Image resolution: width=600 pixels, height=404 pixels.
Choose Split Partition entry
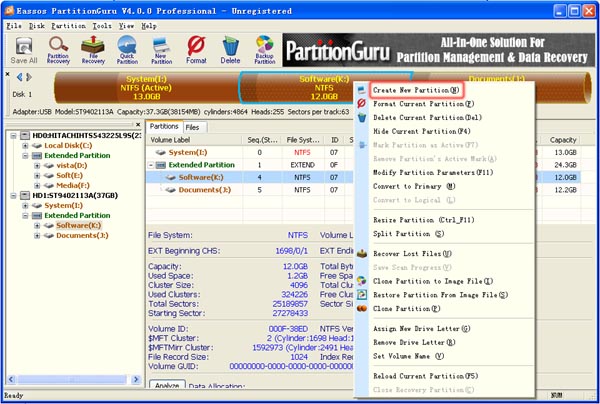tap(409, 234)
